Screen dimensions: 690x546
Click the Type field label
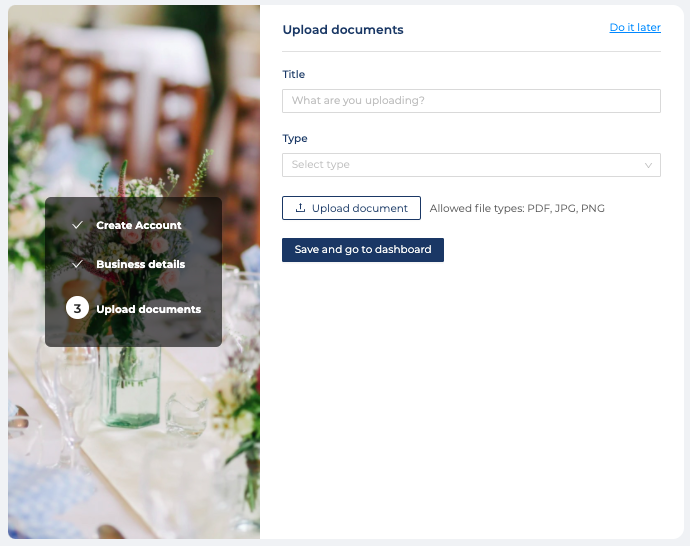pyautogui.click(x=295, y=138)
